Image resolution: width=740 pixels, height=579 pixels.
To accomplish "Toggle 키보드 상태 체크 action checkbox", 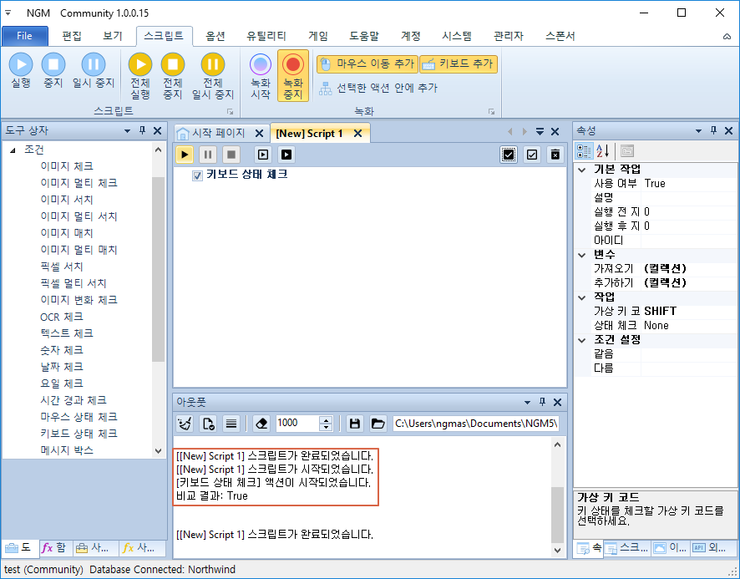I will (x=197, y=176).
